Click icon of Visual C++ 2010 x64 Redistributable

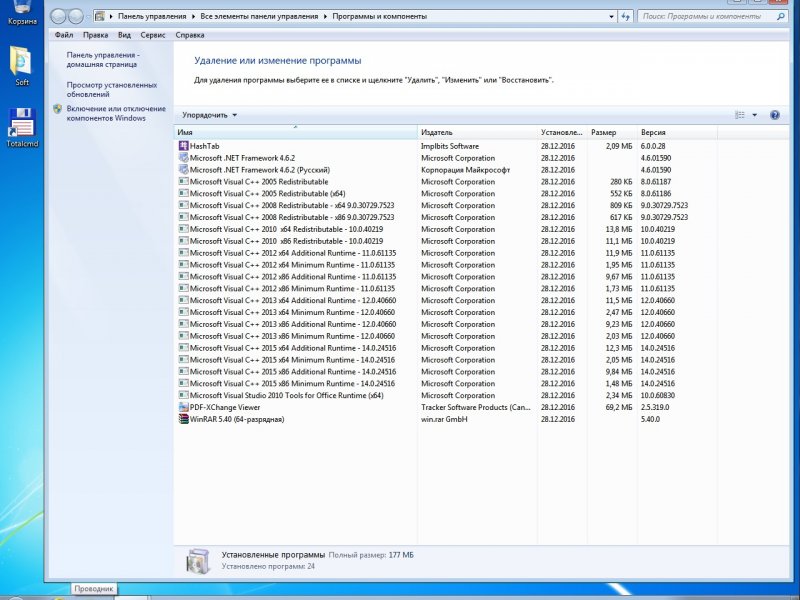184,229
